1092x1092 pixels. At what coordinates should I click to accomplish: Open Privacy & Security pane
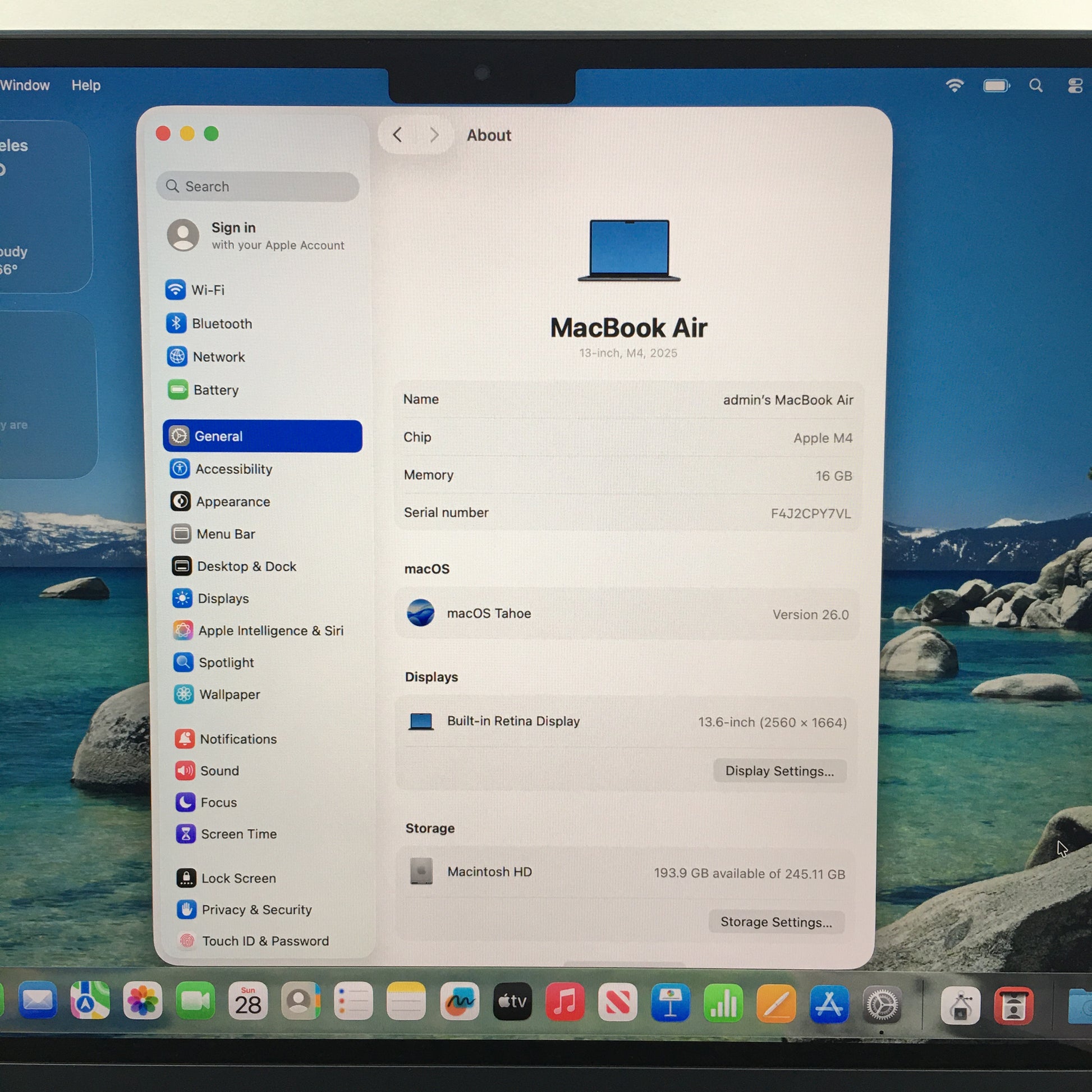pos(256,910)
